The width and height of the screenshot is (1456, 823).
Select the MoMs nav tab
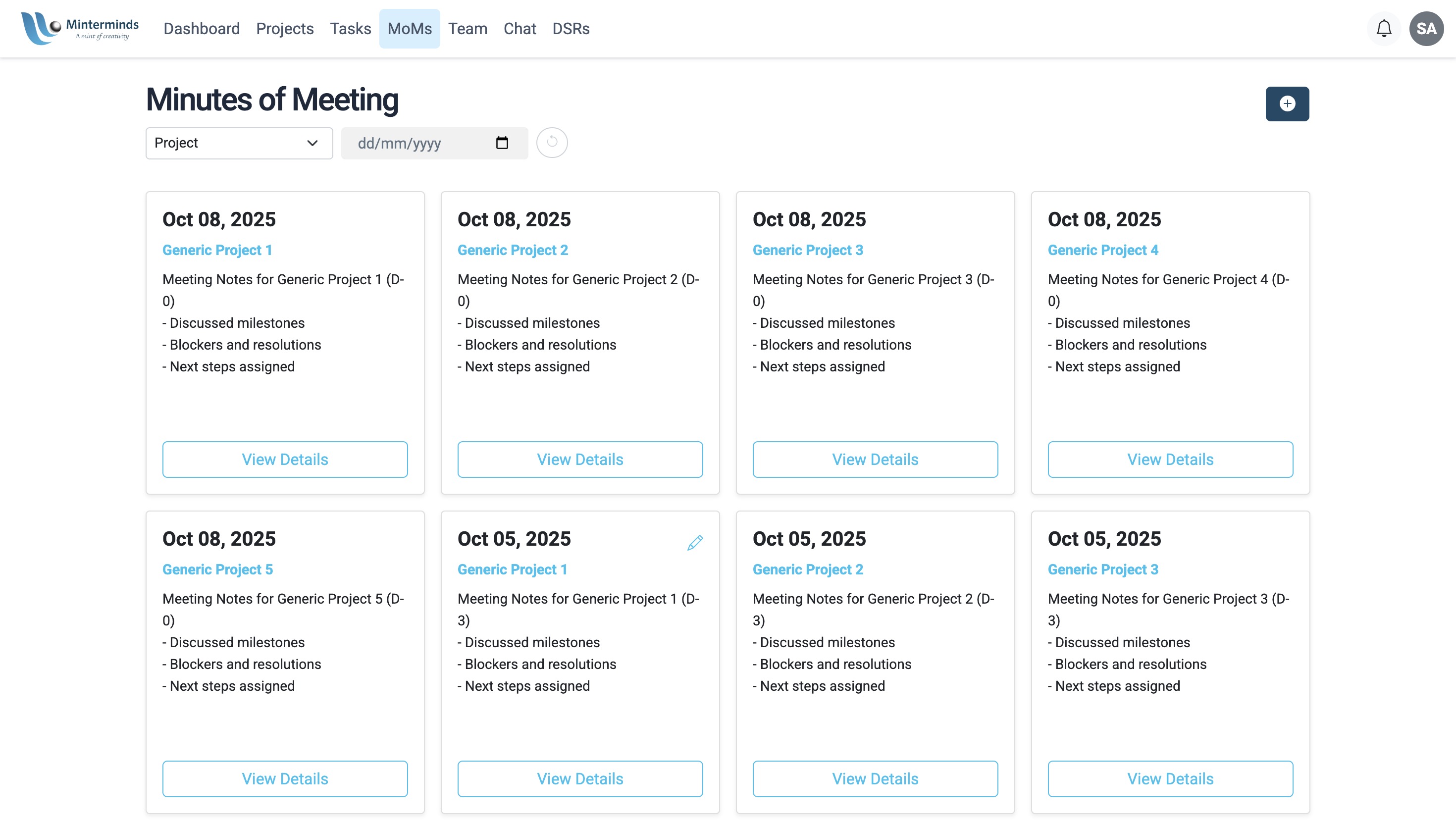pos(409,29)
